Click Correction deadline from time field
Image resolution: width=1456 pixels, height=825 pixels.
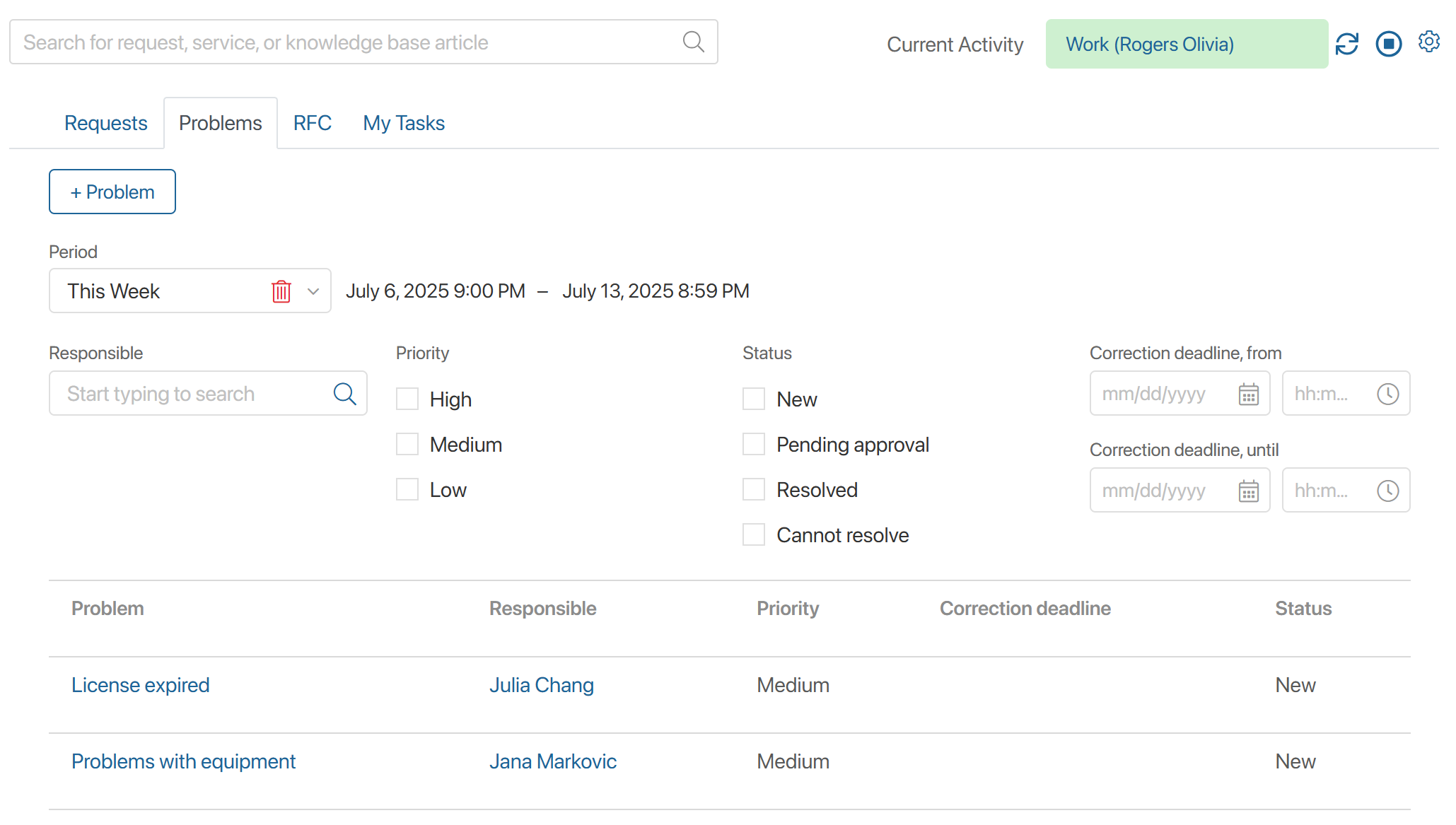point(1346,393)
